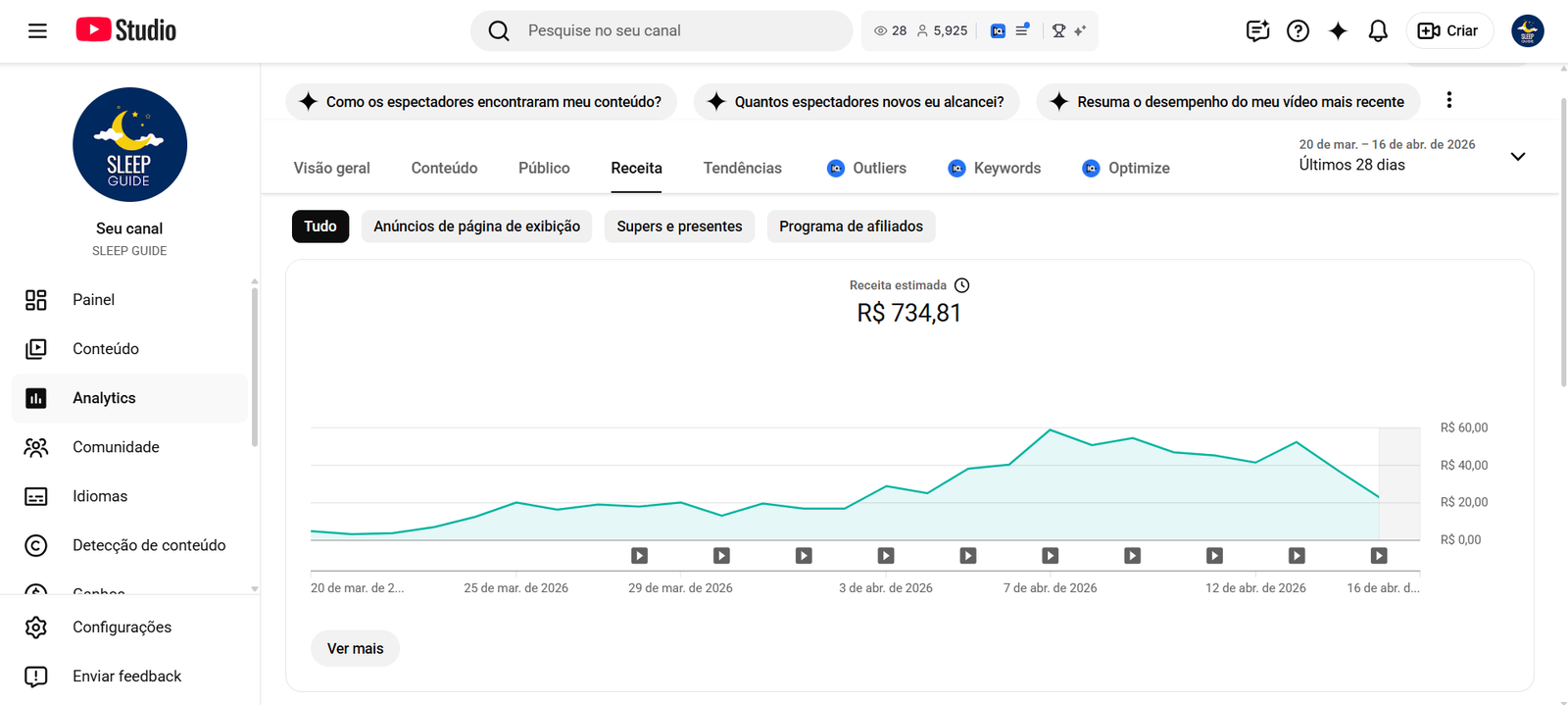Viewport: 1568px width, 705px height.
Task: Switch to the Público tab
Action: click(544, 169)
